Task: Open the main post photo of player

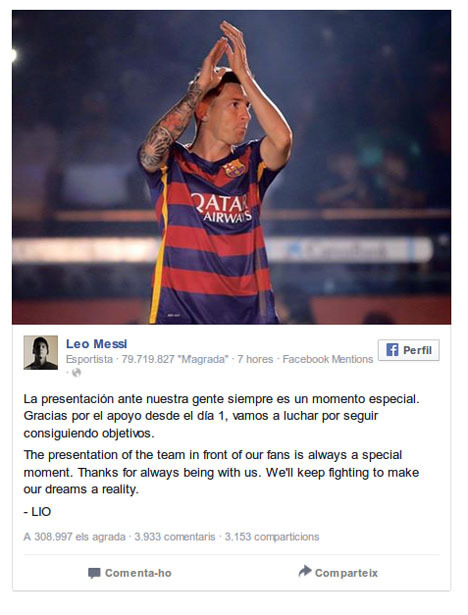Action: [x=231, y=167]
